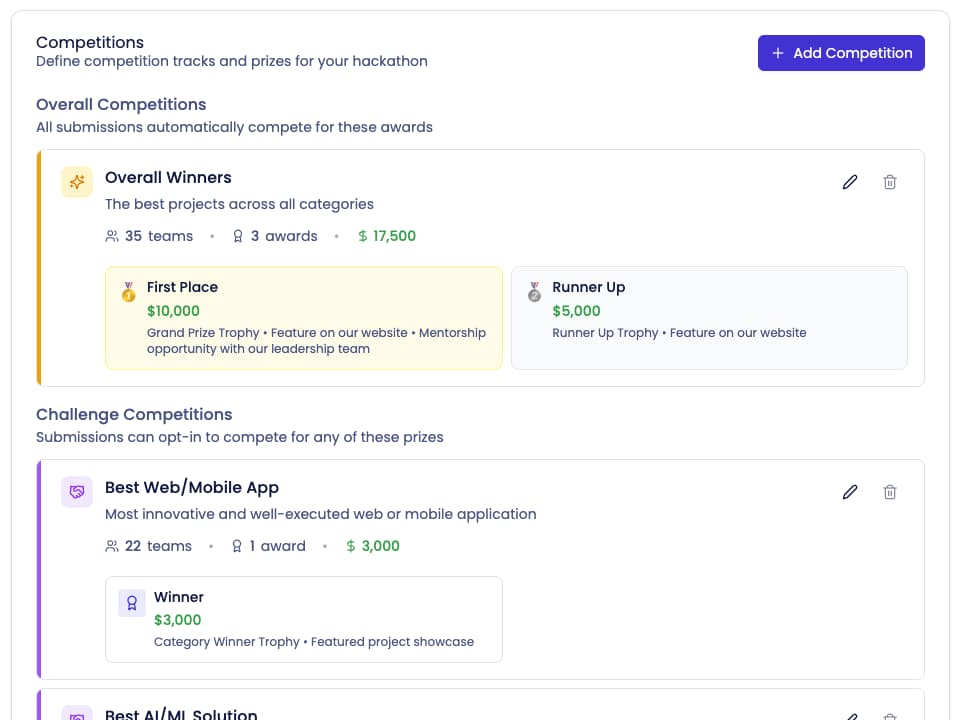Click the edit pencil for Overall Winners
Screen dimensions: 960x720
850,182
